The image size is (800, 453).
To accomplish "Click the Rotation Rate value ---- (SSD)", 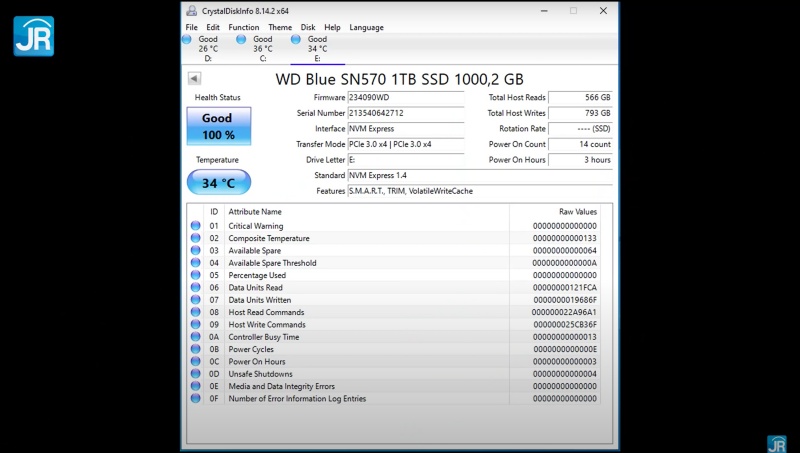I will [x=580, y=129].
